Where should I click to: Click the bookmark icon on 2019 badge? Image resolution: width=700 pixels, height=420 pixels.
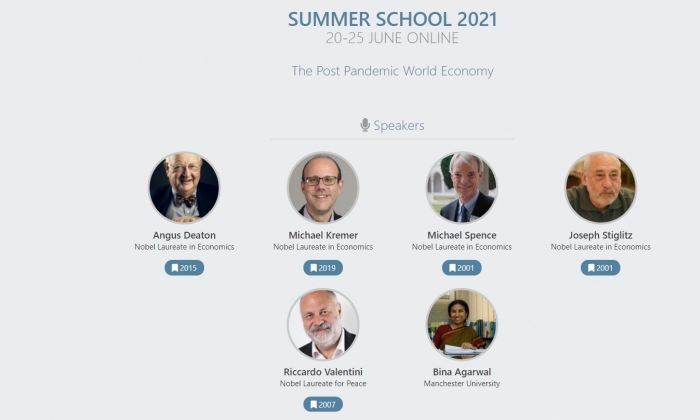coord(313,268)
